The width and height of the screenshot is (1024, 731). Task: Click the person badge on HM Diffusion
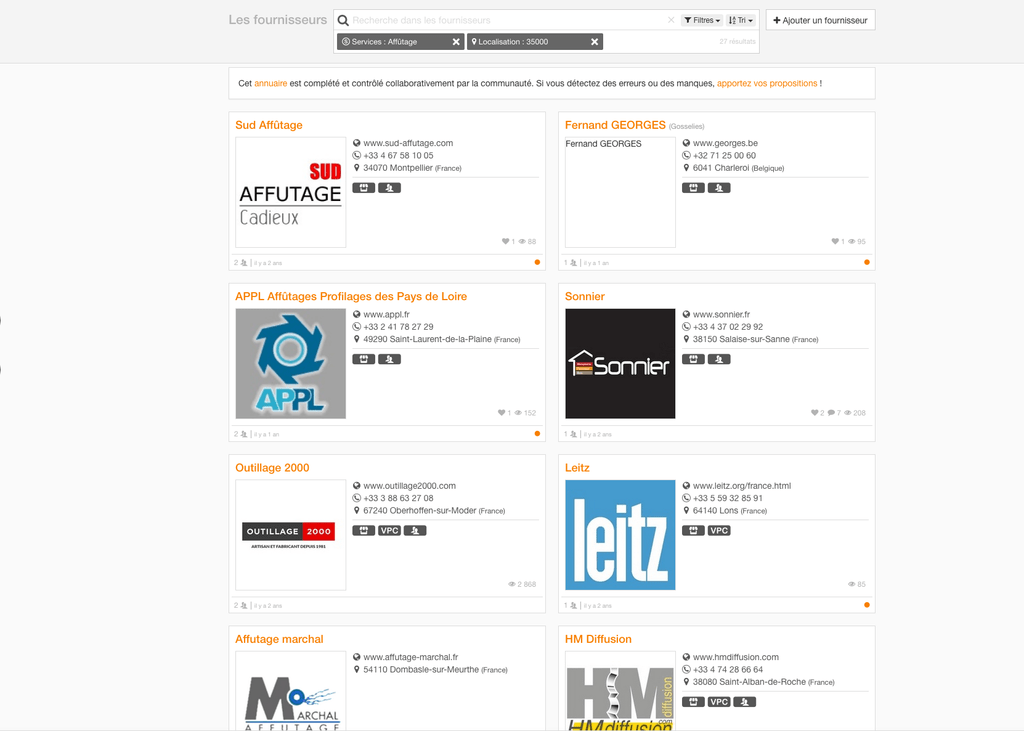coord(744,702)
